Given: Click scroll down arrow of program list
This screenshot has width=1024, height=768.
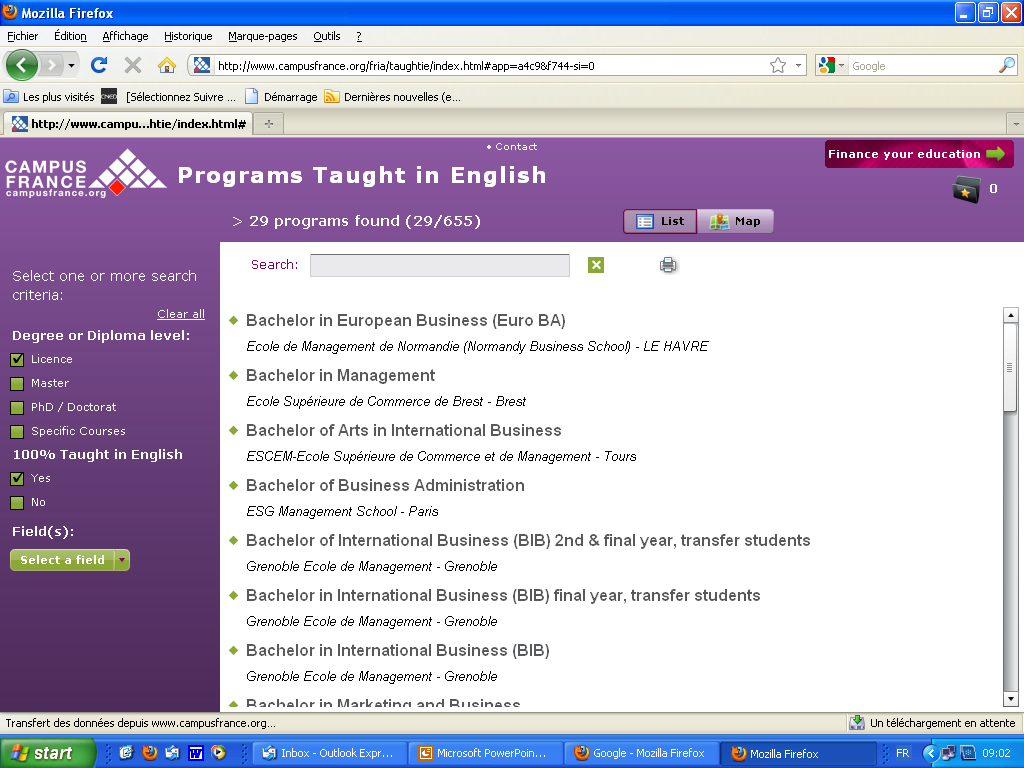Looking at the screenshot, I should [1010, 699].
